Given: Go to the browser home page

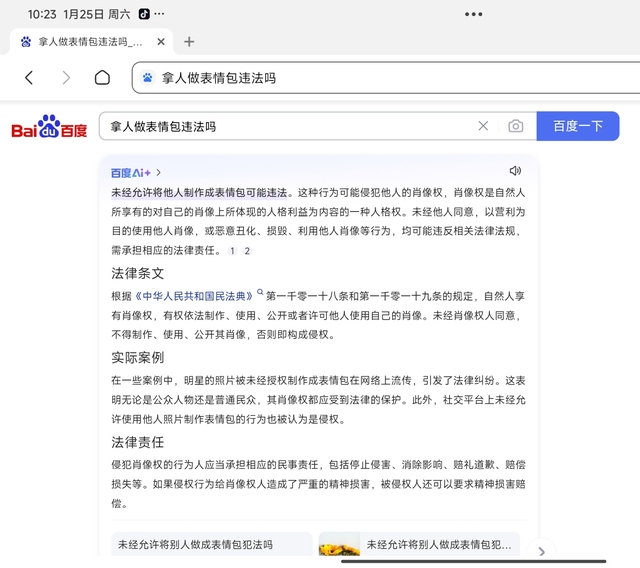Looking at the screenshot, I should coord(102,78).
